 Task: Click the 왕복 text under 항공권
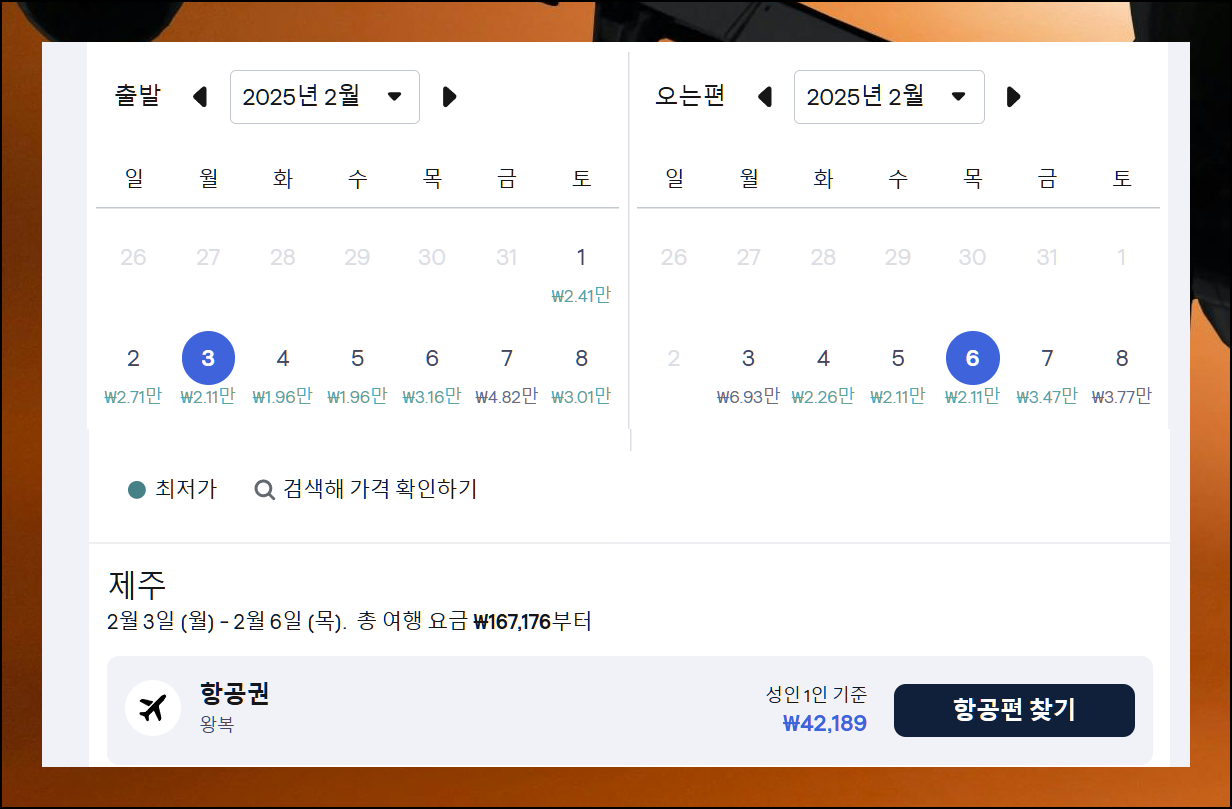coord(216,724)
